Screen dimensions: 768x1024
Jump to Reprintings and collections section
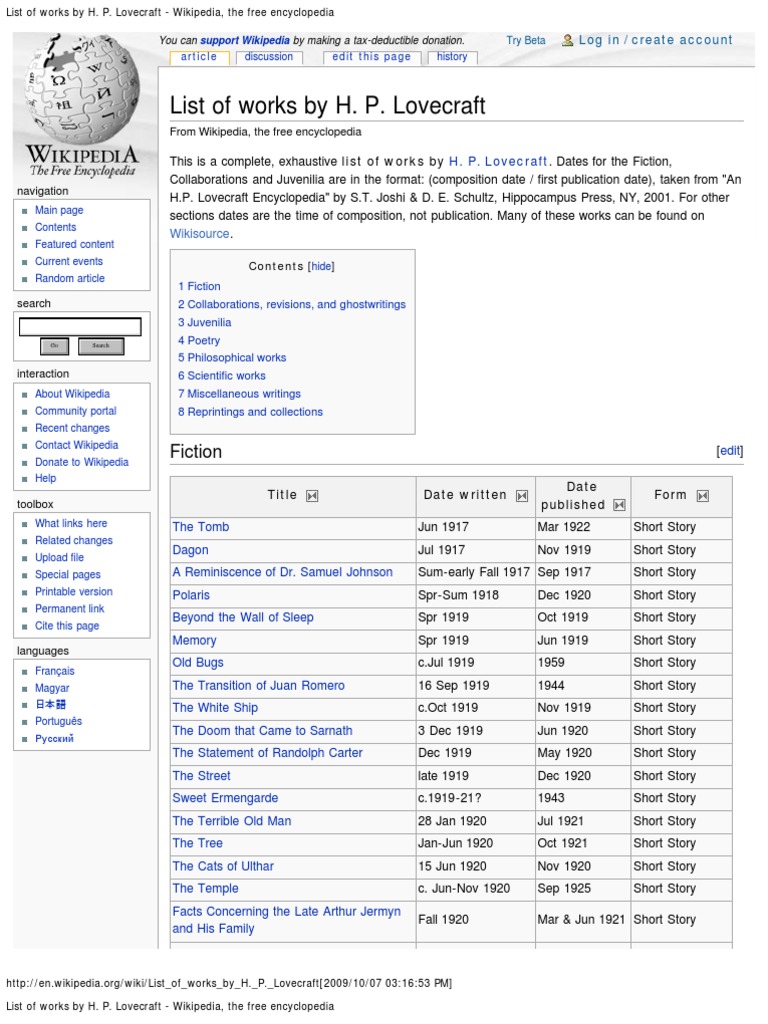click(x=250, y=412)
